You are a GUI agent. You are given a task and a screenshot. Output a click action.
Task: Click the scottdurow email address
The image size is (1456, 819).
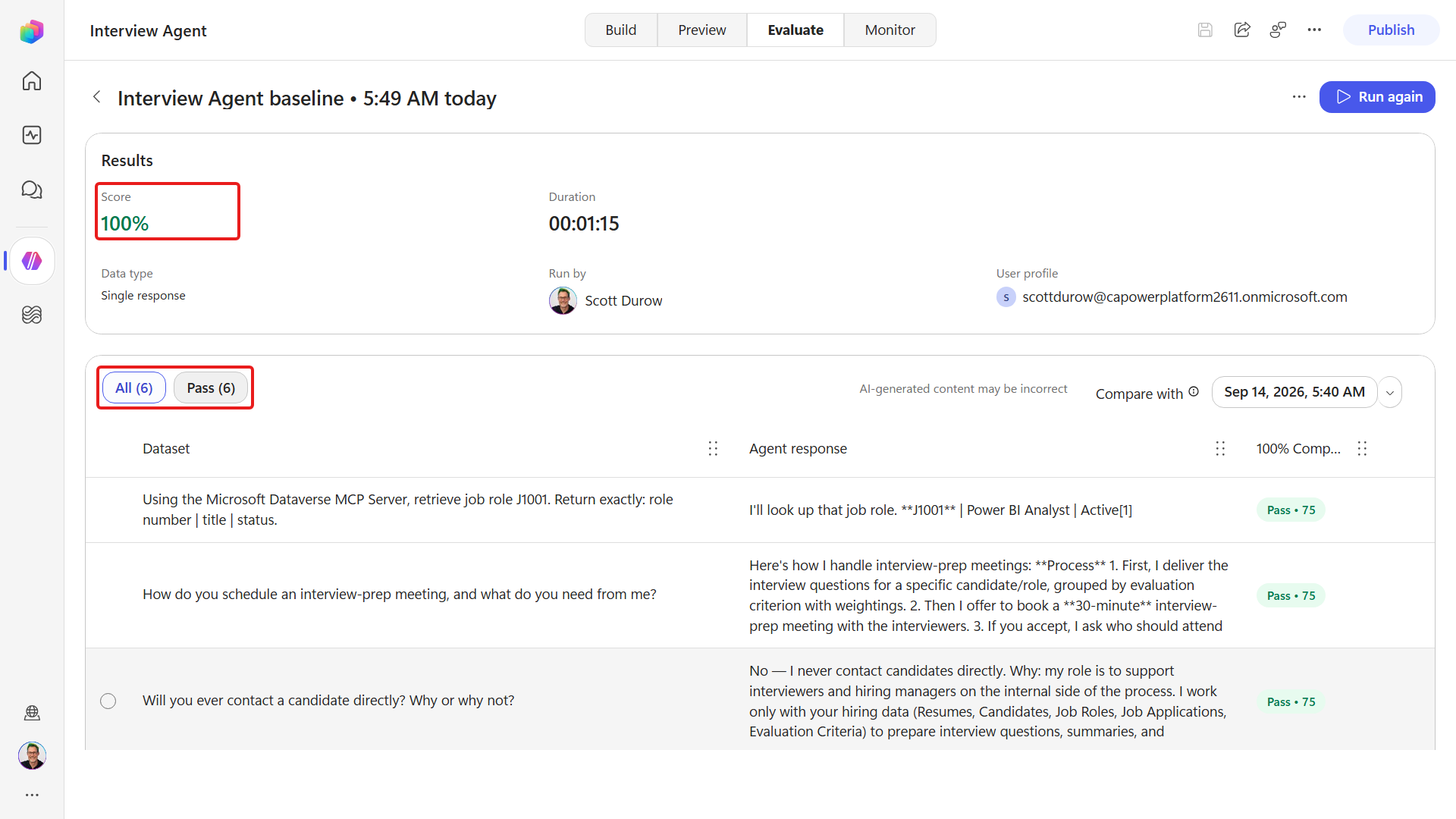pyautogui.click(x=1185, y=297)
